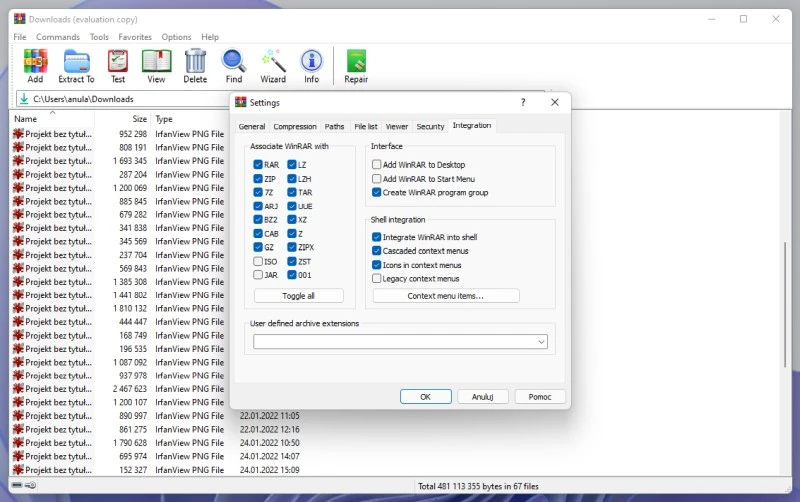Image resolution: width=800 pixels, height=502 pixels.
Task: Open Context menu items button
Action: pyautogui.click(x=446, y=296)
